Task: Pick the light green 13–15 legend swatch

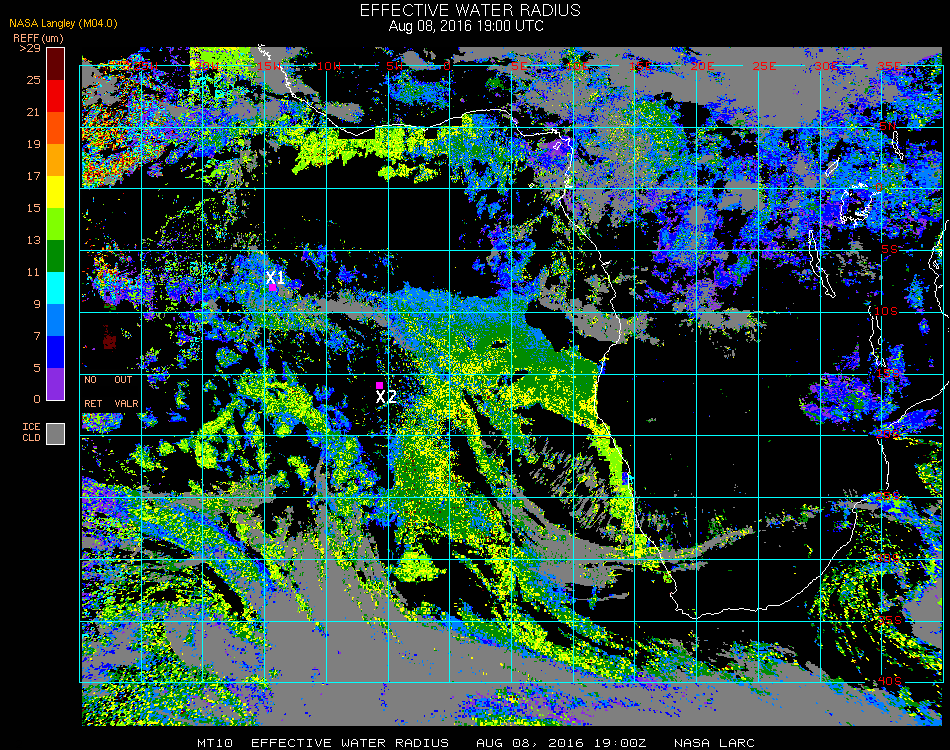Action: pos(56,224)
